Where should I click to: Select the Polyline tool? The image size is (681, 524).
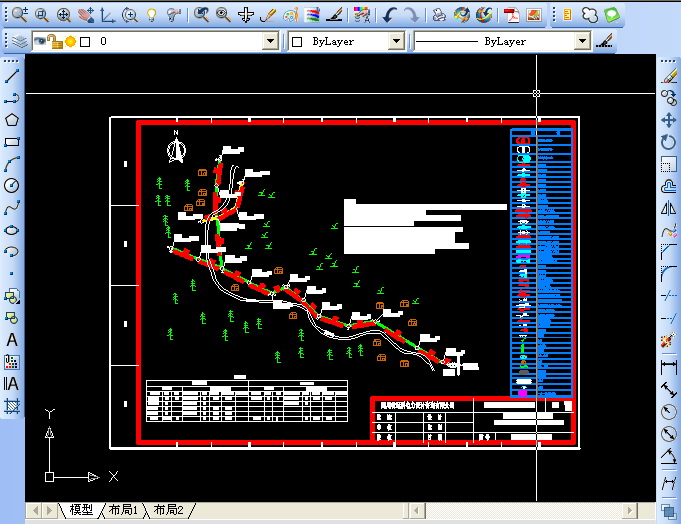click(x=12, y=98)
